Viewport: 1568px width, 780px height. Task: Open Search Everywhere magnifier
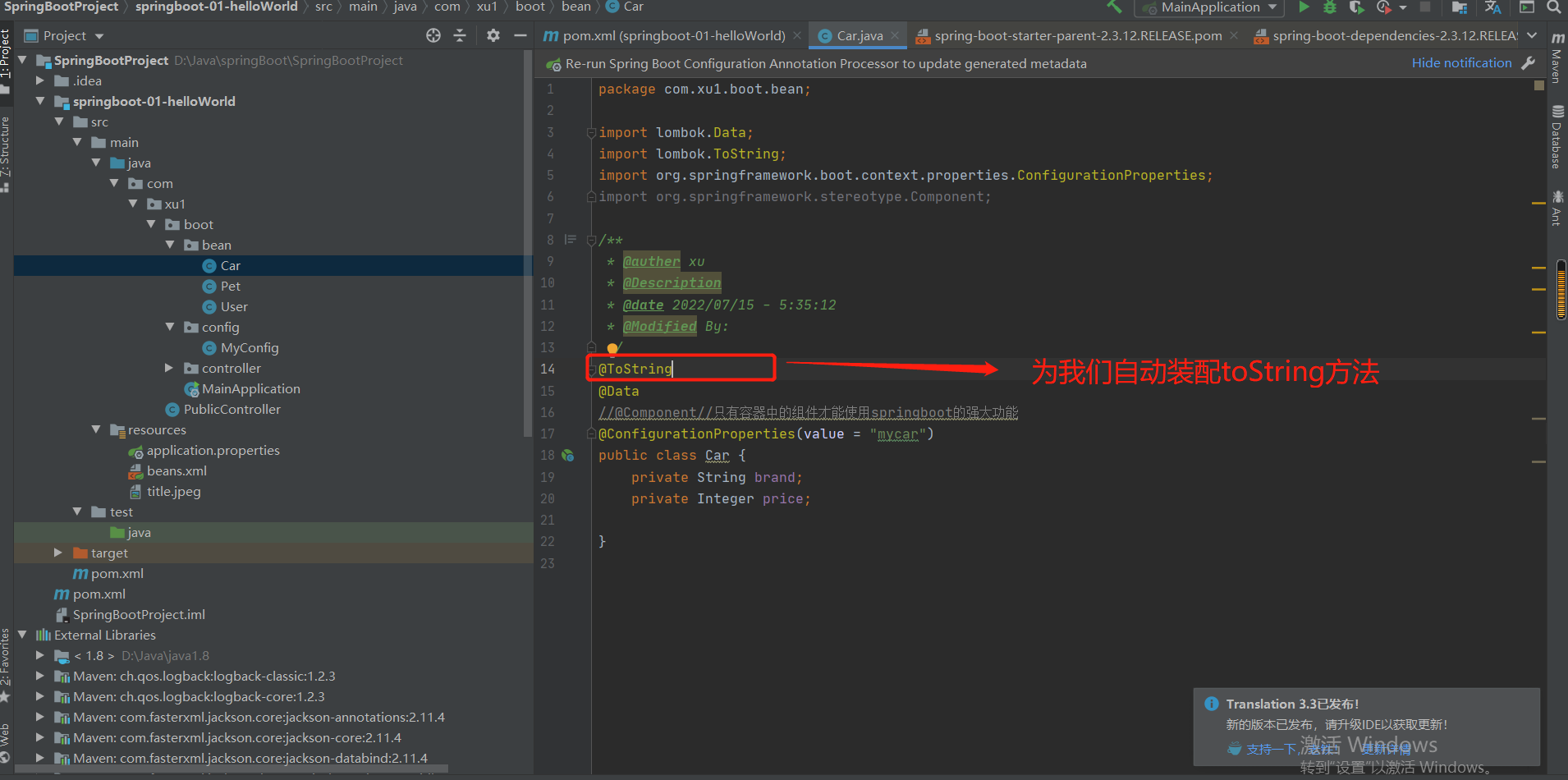pyautogui.click(x=1553, y=7)
